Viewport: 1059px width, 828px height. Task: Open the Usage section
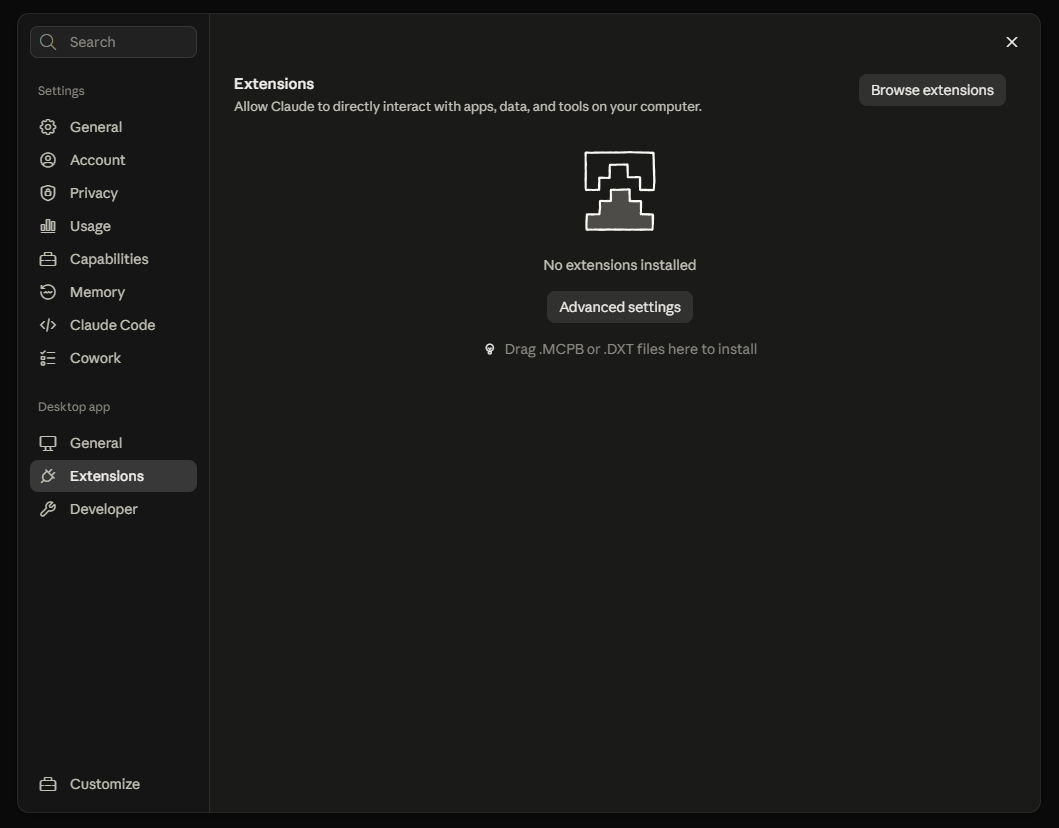click(x=113, y=226)
